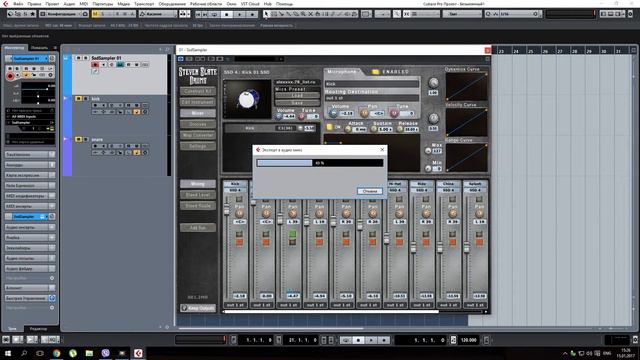Click the Add Bus button
The height and width of the screenshot is (360, 640).
198,227
